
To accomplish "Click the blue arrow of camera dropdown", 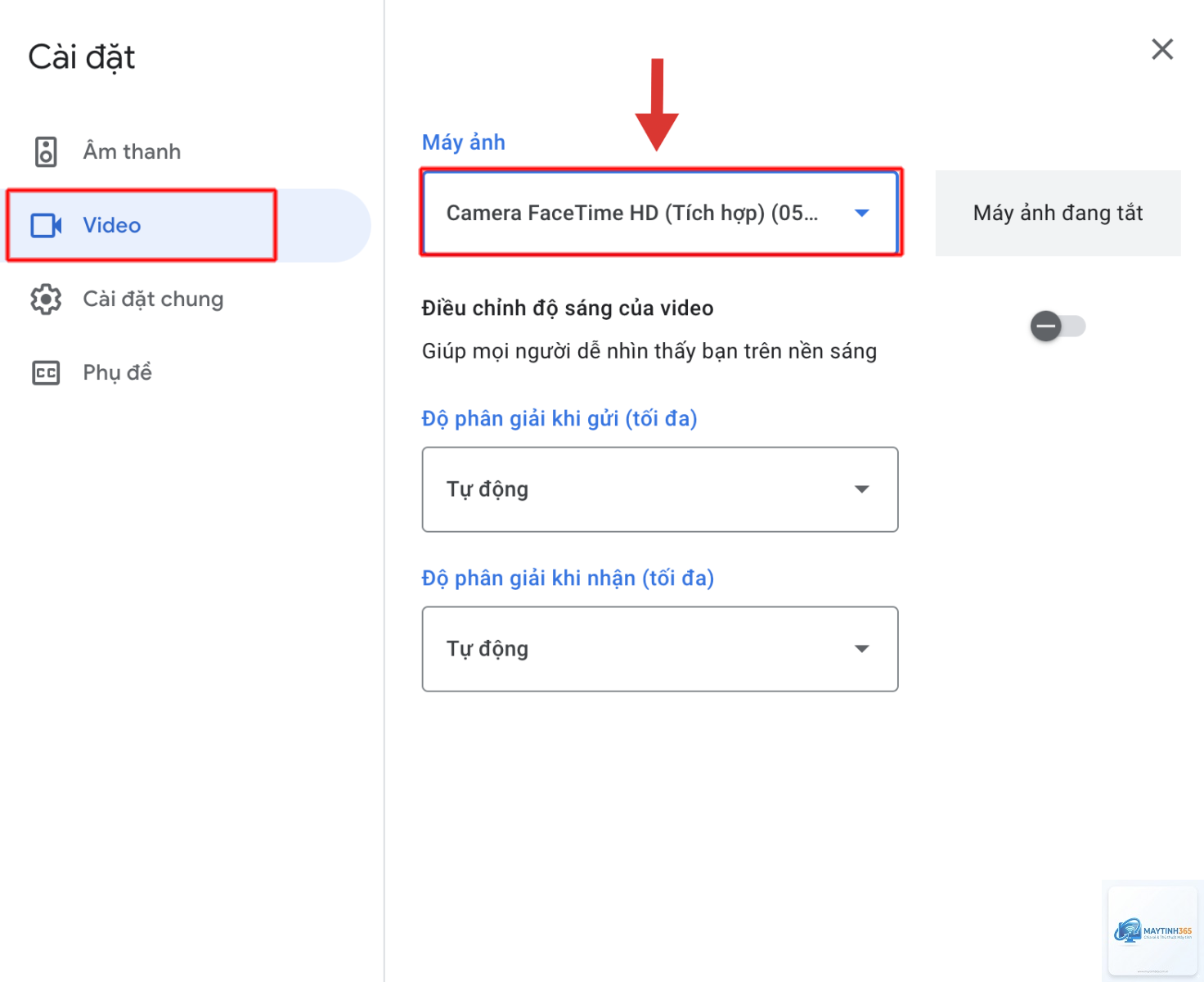I will (x=861, y=214).
